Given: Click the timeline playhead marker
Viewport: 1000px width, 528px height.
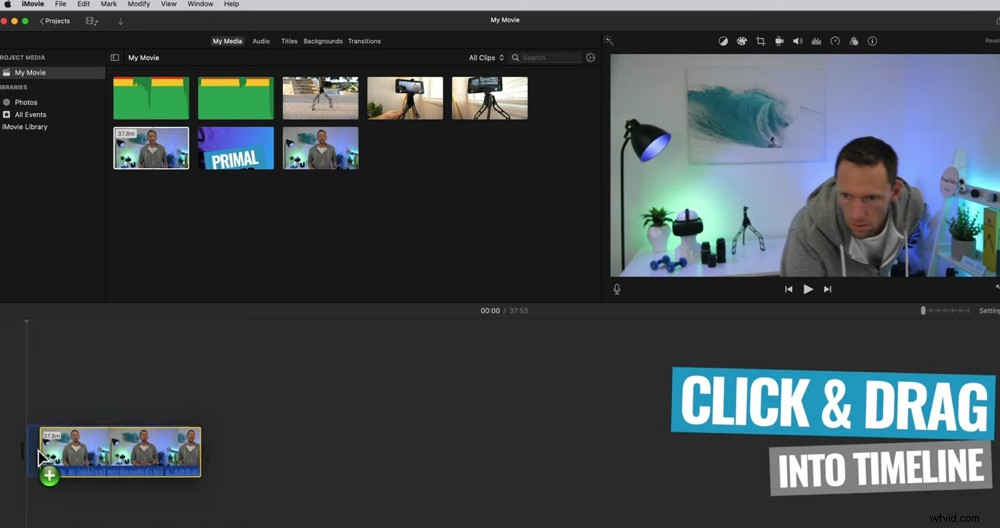Looking at the screenshot, I should [26, 322].
